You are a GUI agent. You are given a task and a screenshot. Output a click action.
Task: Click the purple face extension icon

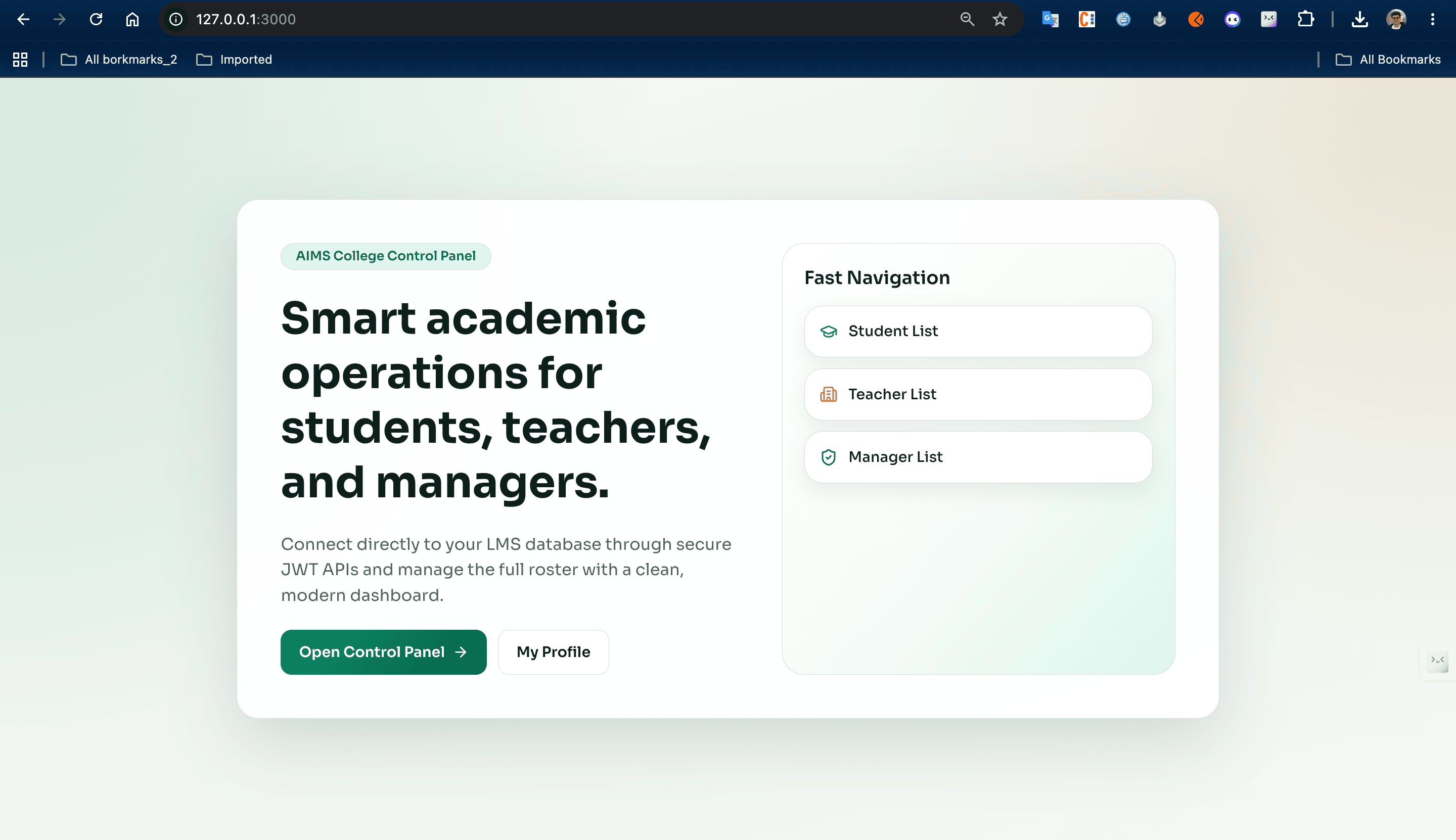tap(1232, 19)
